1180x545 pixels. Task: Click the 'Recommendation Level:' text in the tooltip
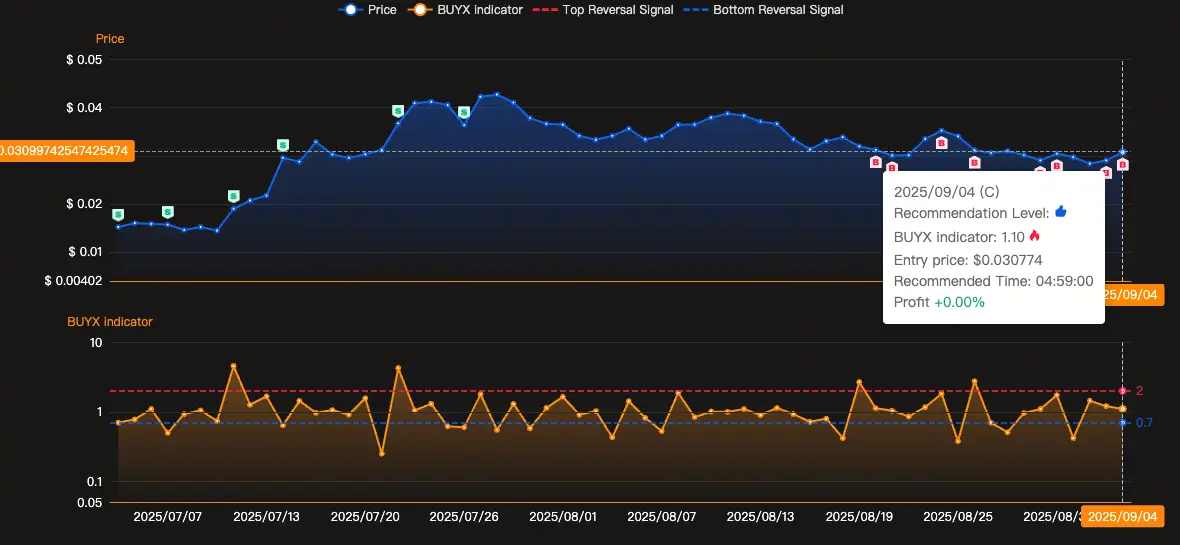point(972,213)
